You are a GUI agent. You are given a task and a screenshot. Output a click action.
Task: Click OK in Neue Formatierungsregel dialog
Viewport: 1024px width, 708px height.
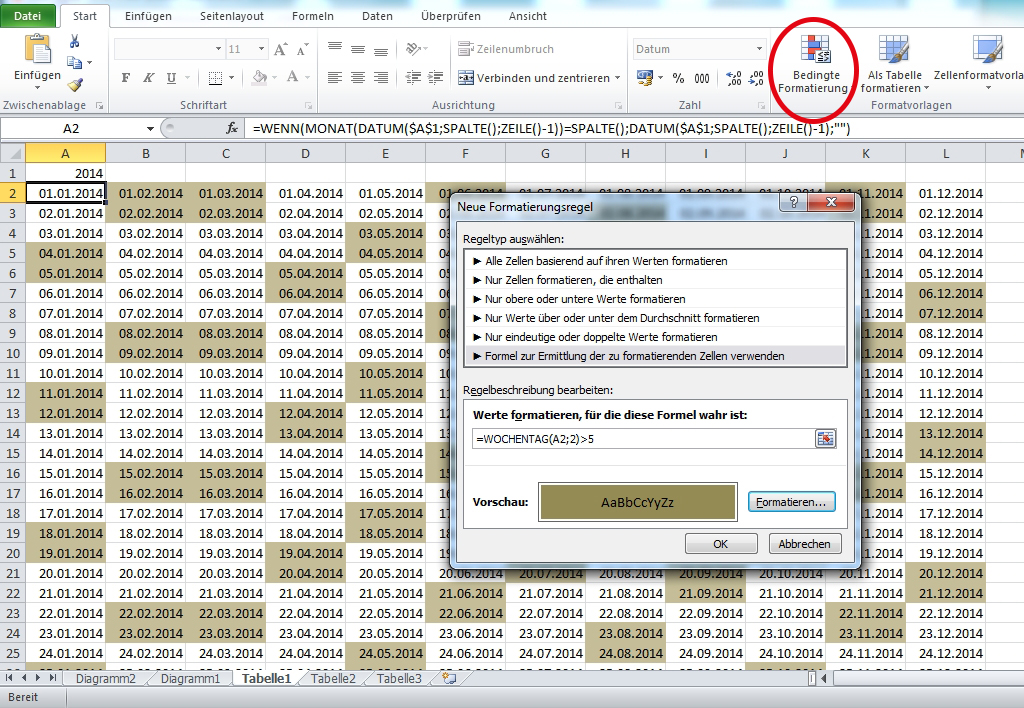click(721, 544)
